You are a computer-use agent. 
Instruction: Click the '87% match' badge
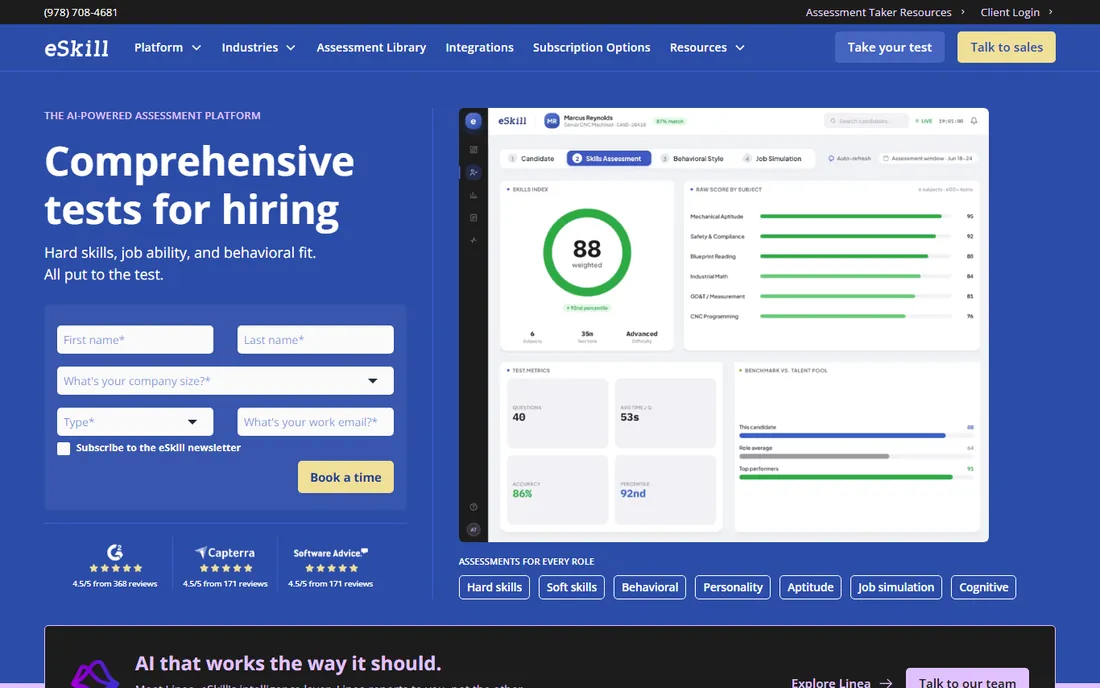click(669, 121)
